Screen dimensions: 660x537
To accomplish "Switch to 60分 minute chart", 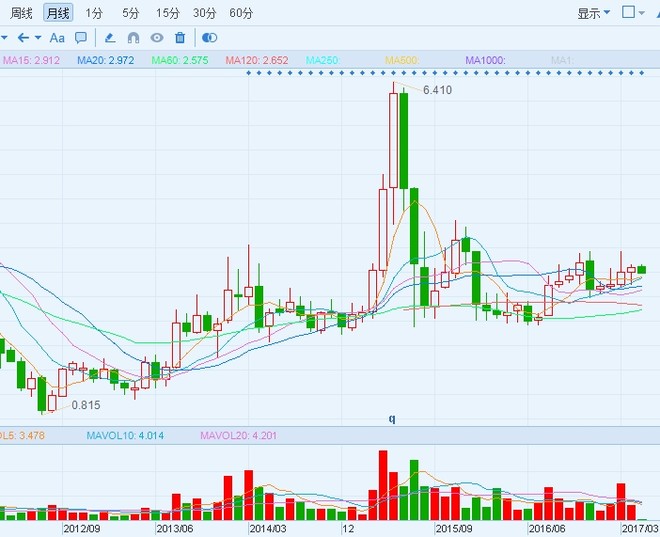I will 241,13.
